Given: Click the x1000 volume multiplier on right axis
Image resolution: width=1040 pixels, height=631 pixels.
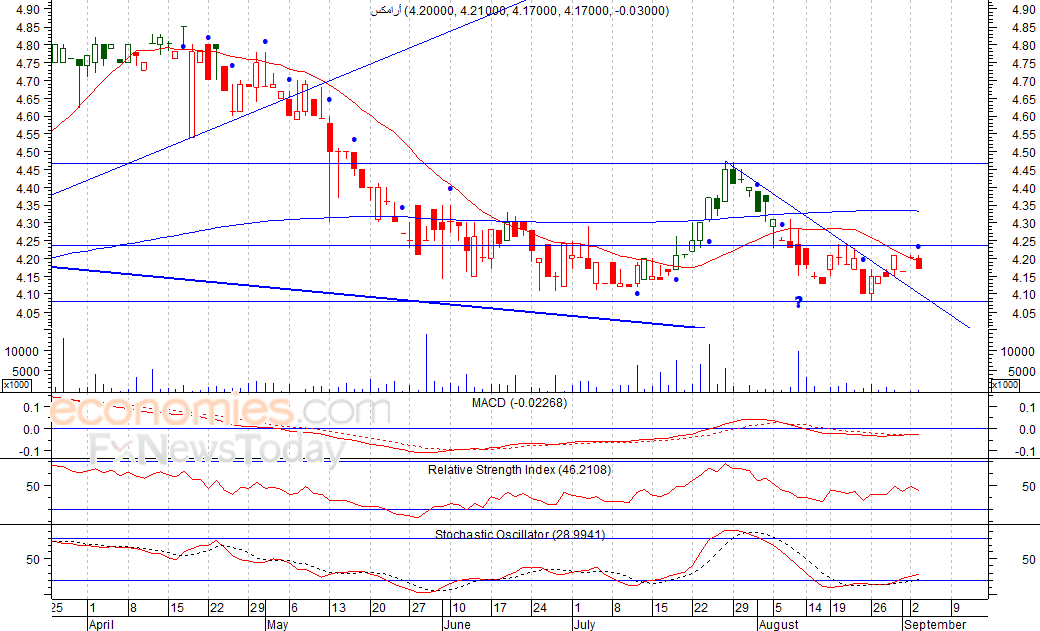Looking at the screenshot, I should 1004,385.
